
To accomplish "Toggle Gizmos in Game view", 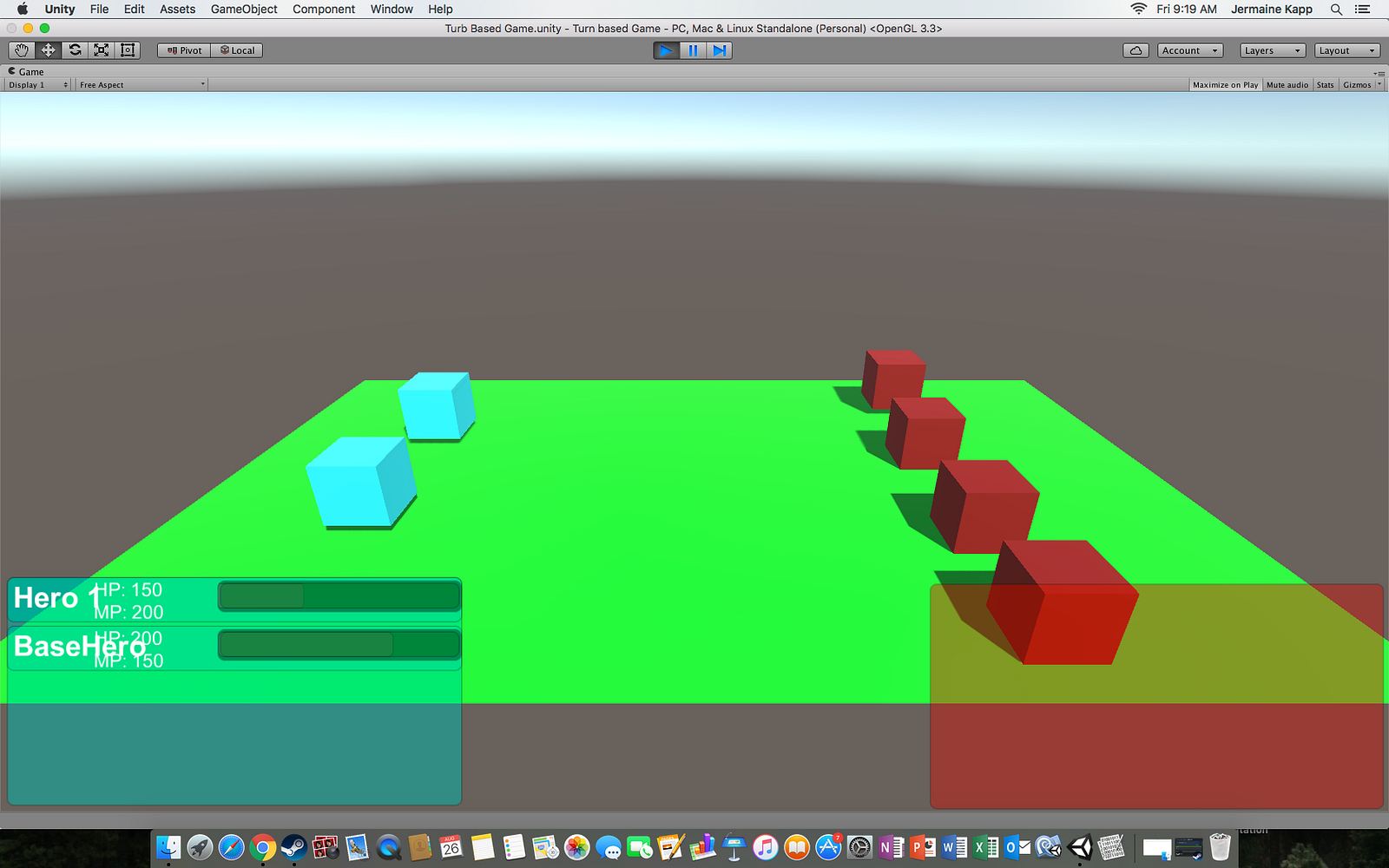I will [x=1357, y=85].
